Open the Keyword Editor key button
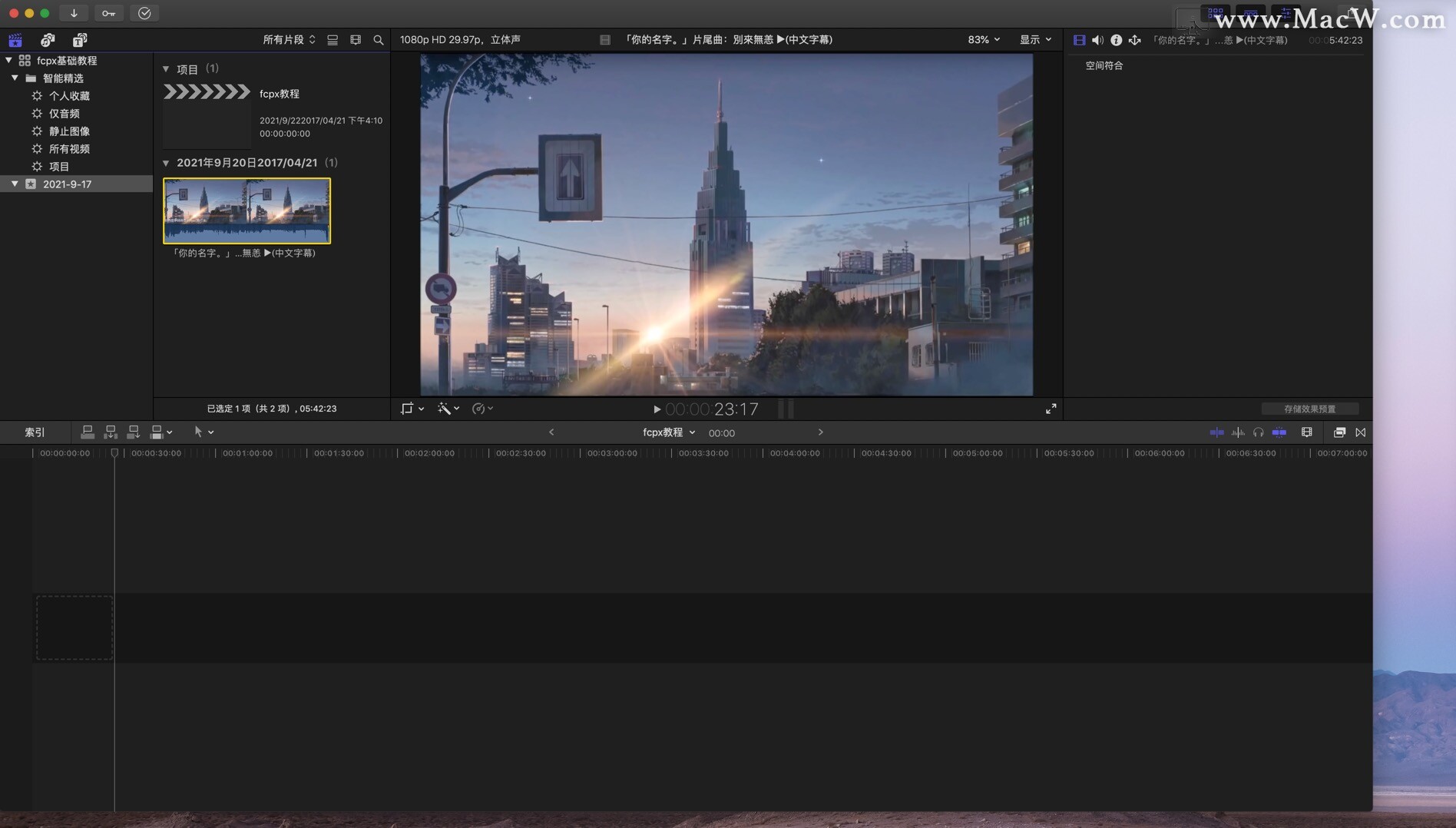1456x828 pixels. 108,13
